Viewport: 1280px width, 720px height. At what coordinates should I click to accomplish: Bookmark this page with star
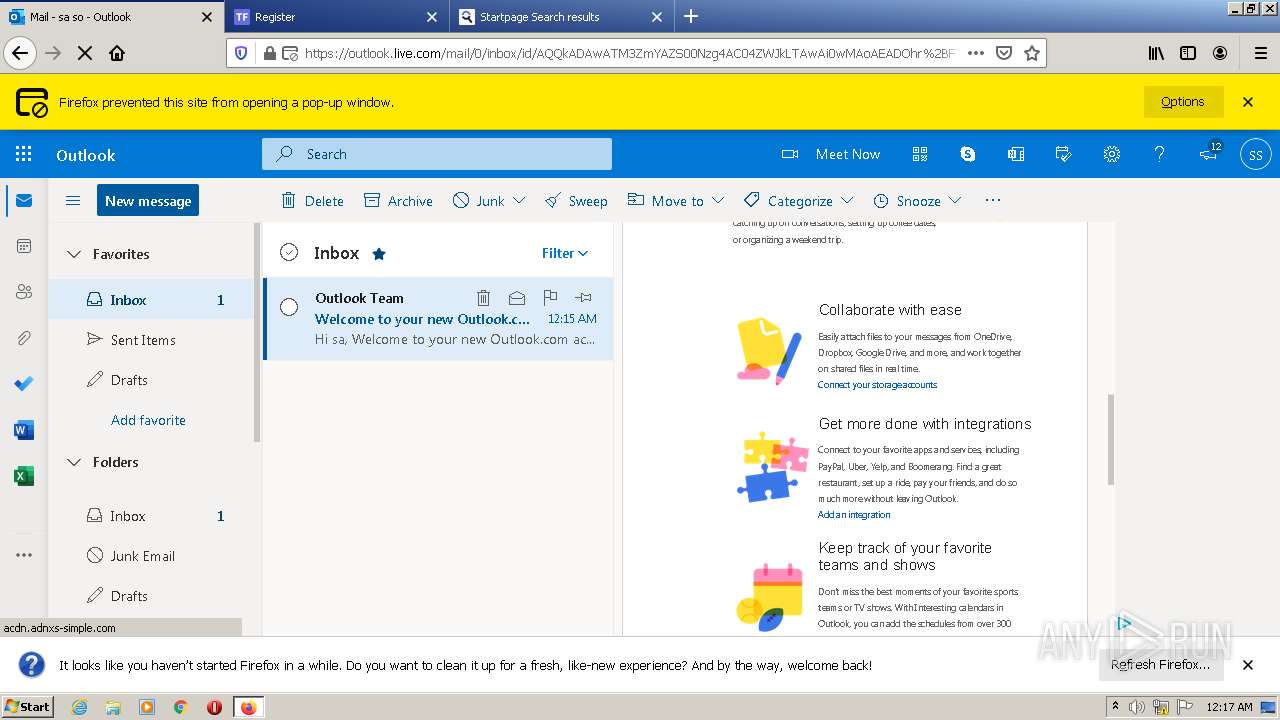click(x=1032, y=53)
